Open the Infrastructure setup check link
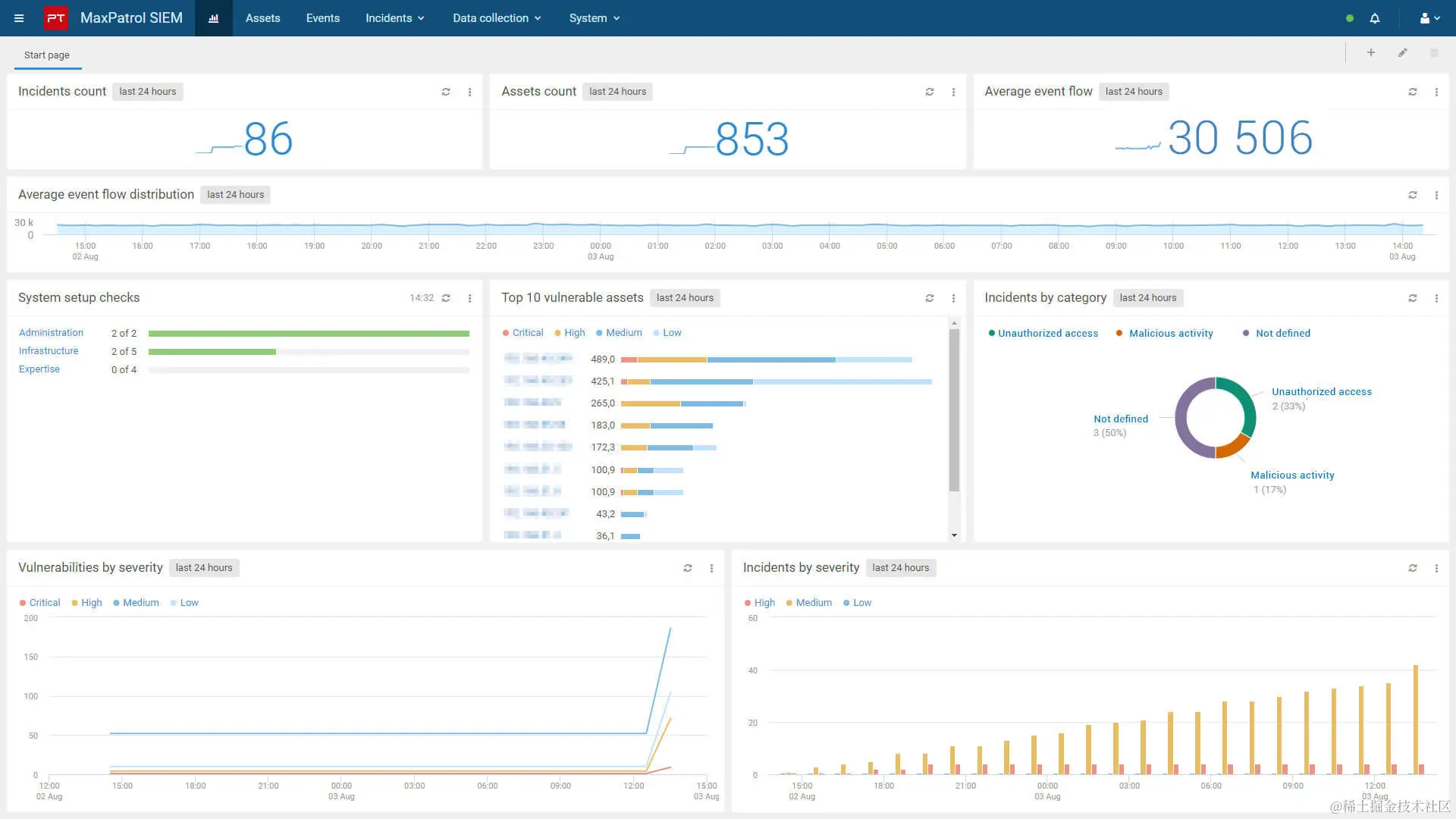This screenshot has width=1456, height=819. click(x=49, y=351)
